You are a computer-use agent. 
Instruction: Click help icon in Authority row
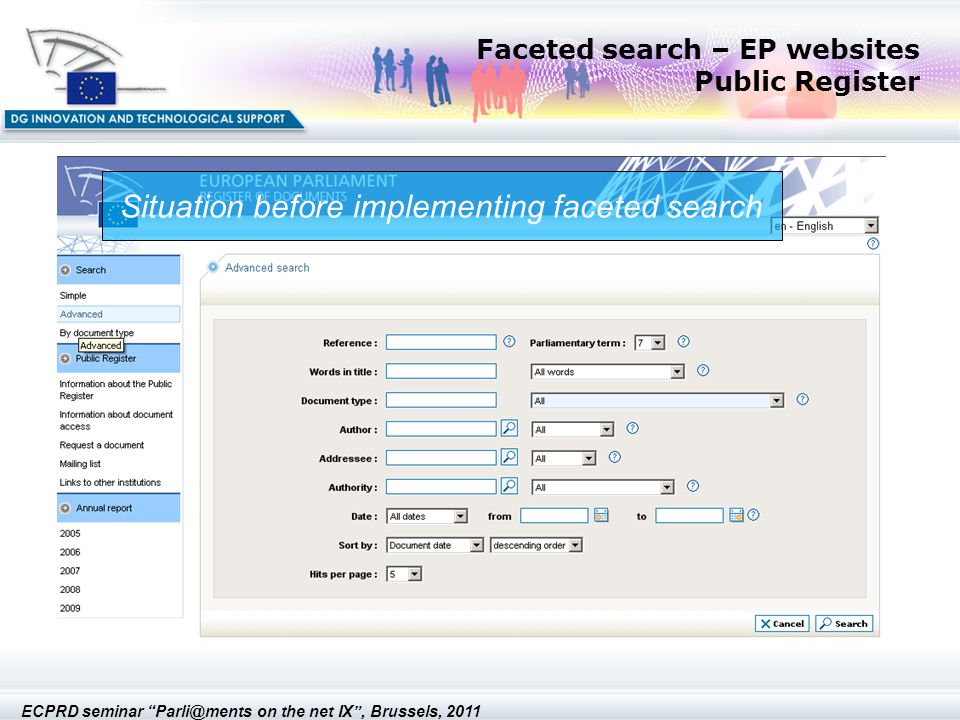[692, 486]
